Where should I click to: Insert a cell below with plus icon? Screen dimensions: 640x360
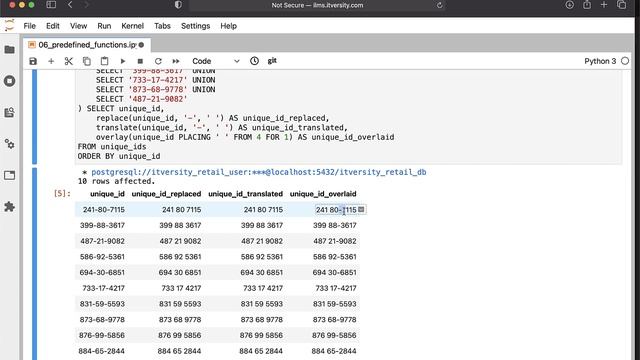51,61
